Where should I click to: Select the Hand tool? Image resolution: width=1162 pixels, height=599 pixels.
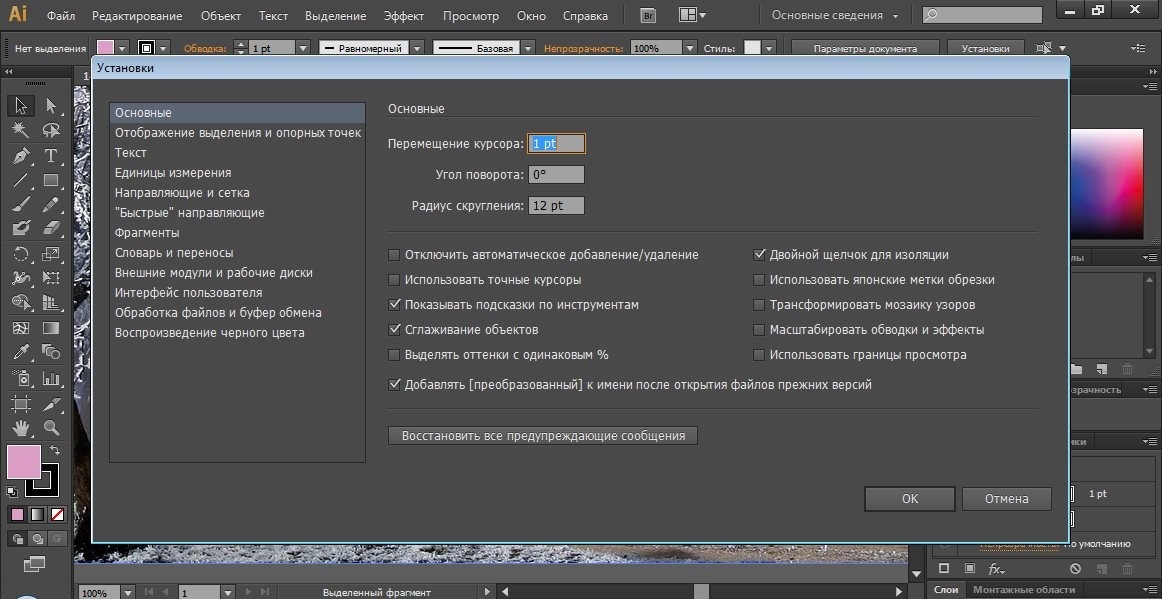coord(20,428)
